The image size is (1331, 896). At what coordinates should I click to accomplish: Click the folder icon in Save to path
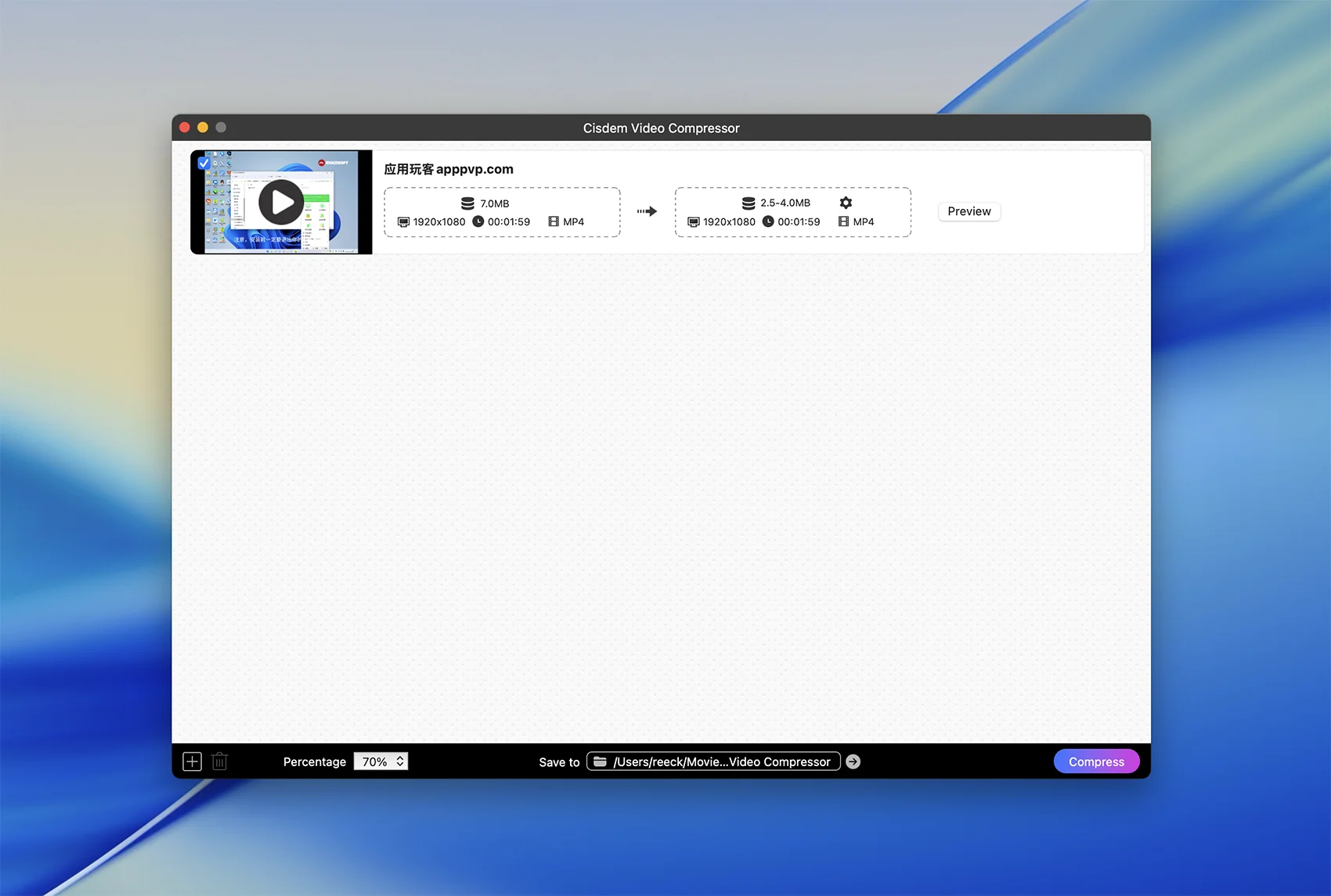601,761
